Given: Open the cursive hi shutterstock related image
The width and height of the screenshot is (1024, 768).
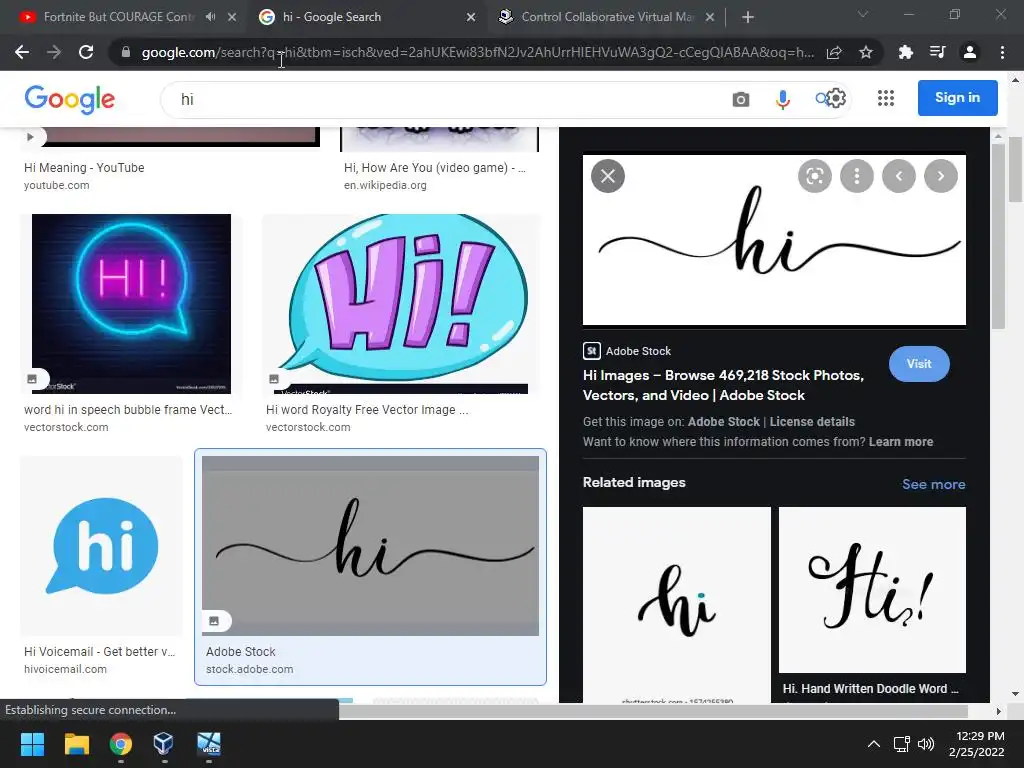Looking at the screenshot, I should point(677,604).
